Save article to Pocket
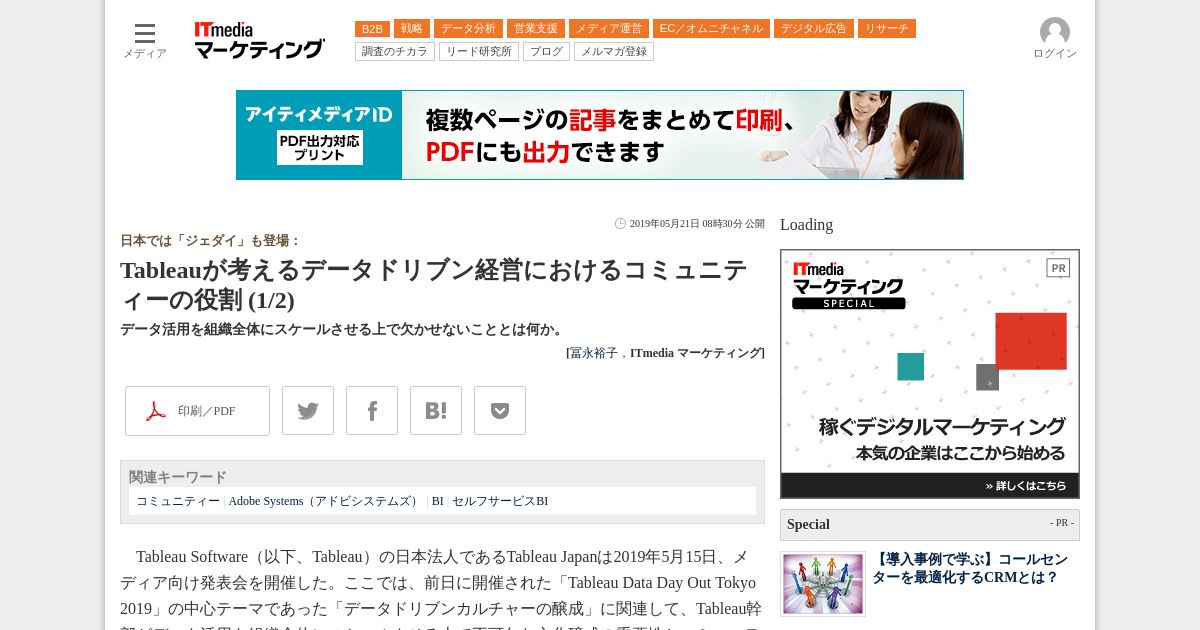This screenshot has height=630, width=1200. coord(500,411)
